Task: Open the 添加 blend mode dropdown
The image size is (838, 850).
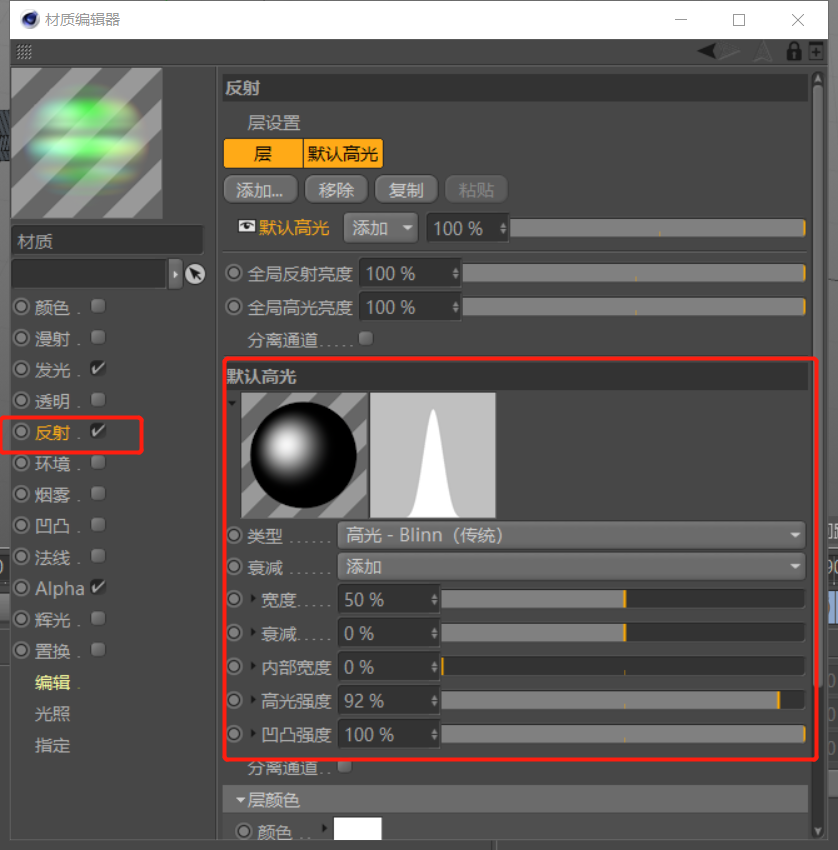Action: 381,228
